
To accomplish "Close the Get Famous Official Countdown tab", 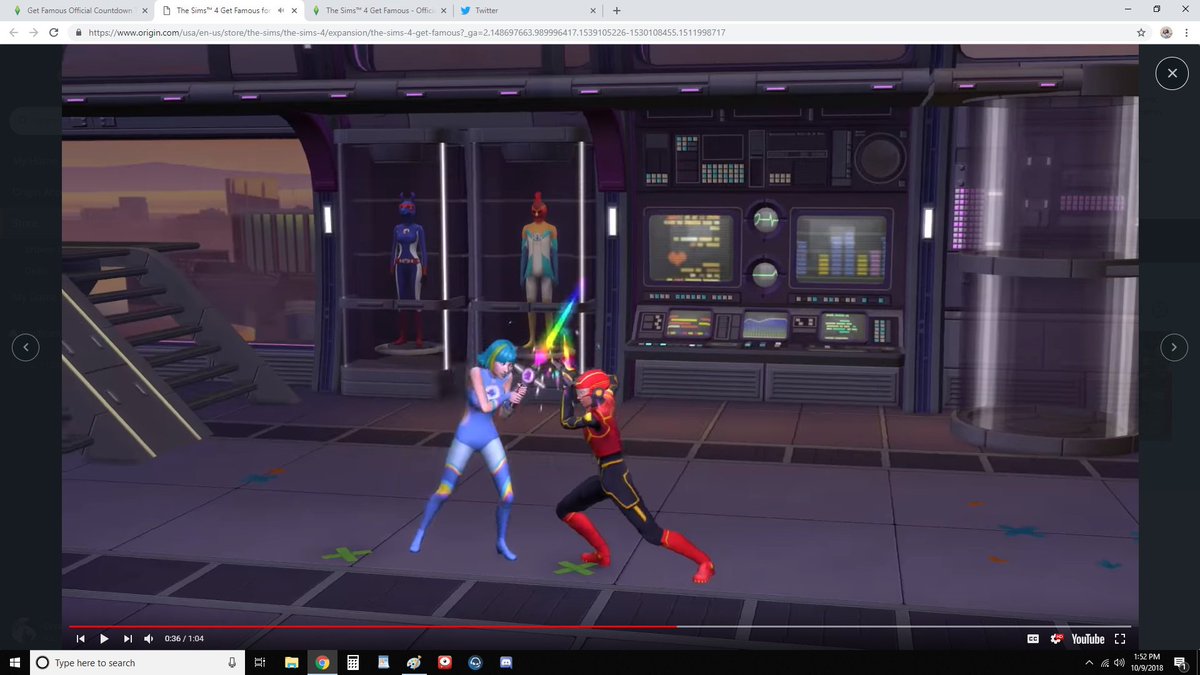I will click(146, 10).
